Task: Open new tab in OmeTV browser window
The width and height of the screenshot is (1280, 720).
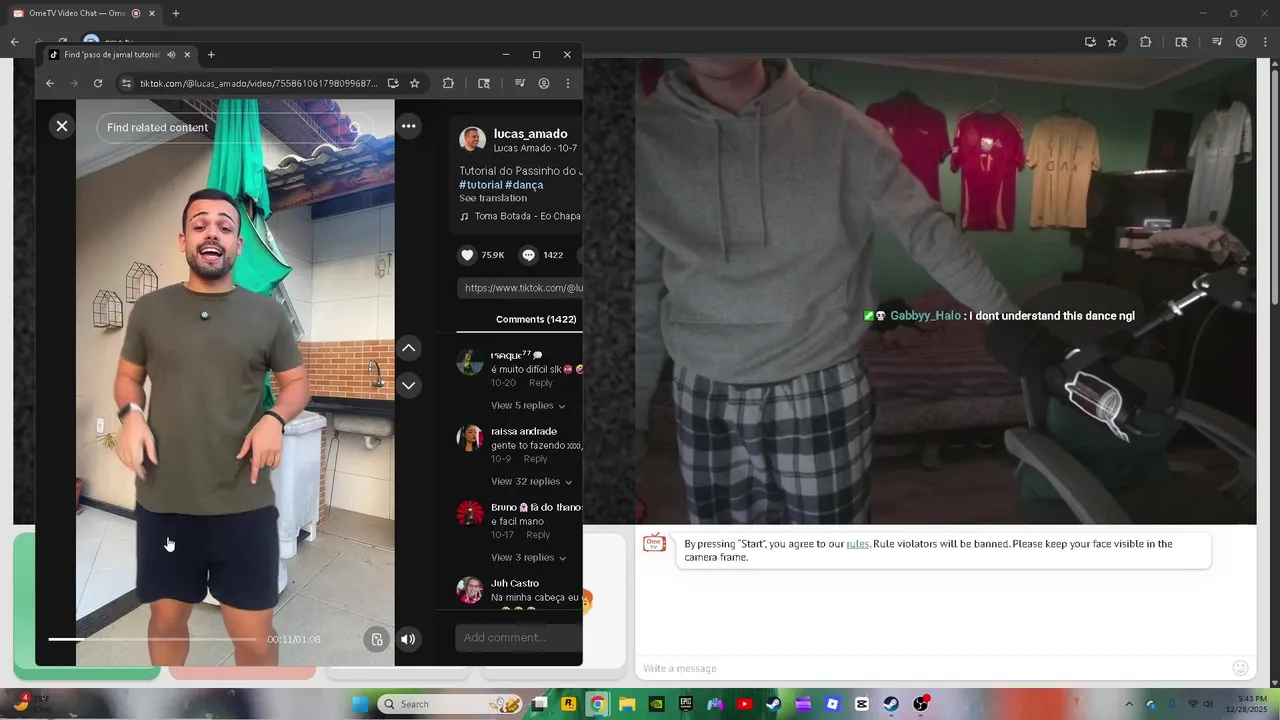Action: click(176, 13)
